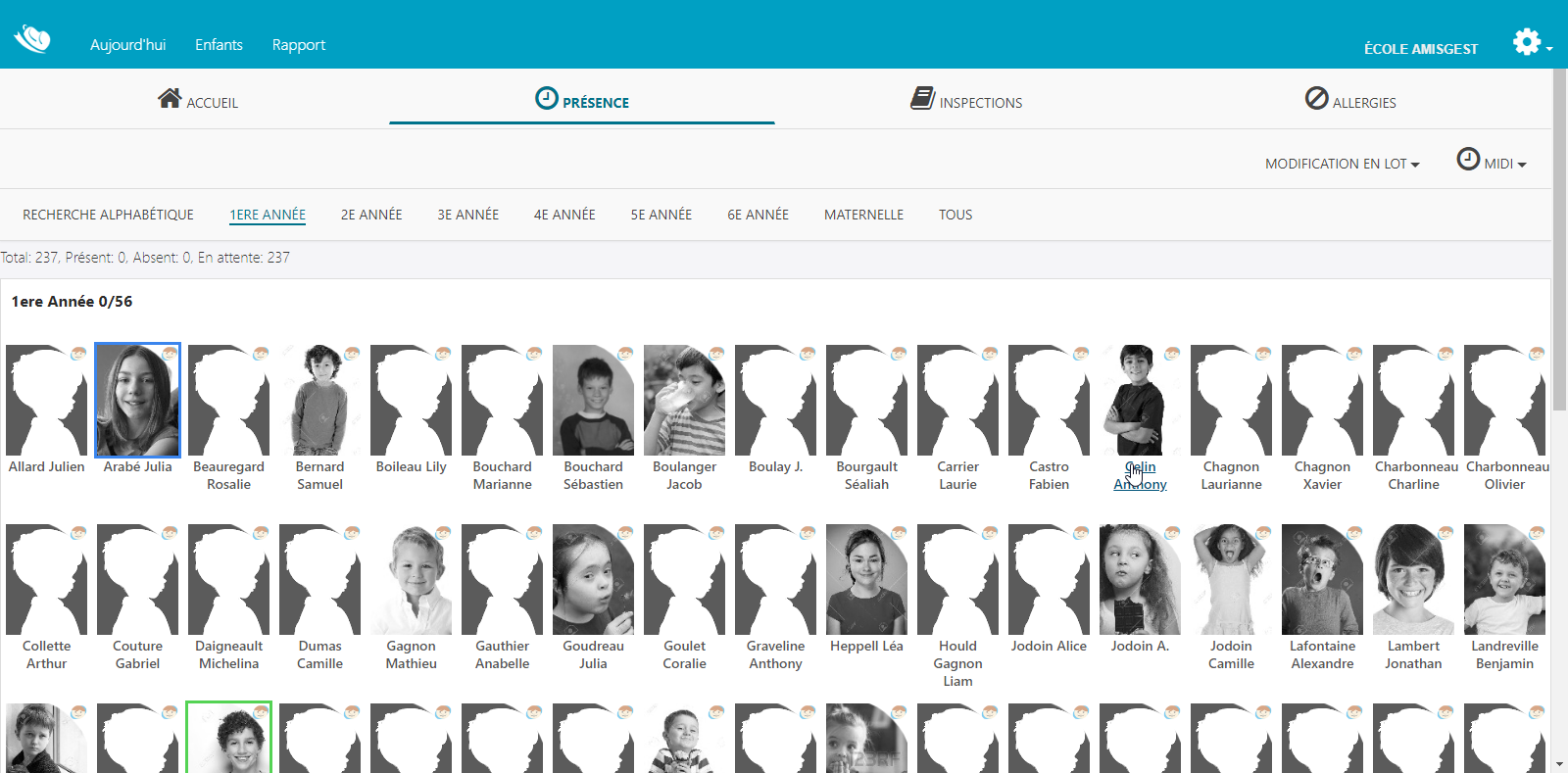Click the status badge on Allard Julien's photo
Screen dimensions: 1568x773
click(78, 353)
